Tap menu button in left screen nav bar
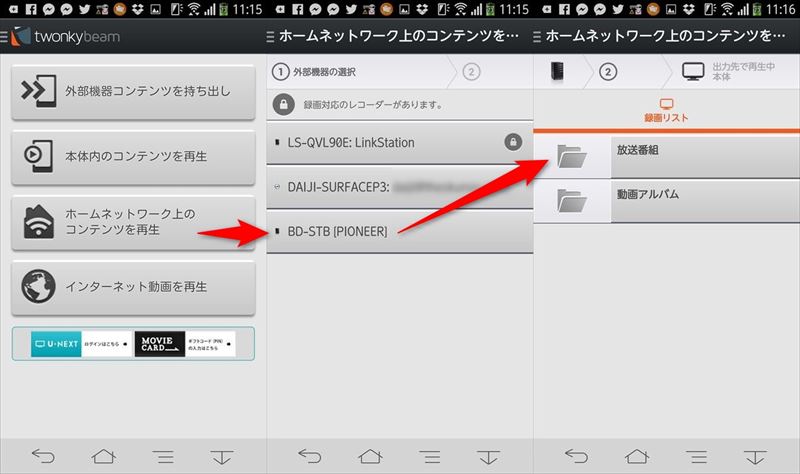 163,457
